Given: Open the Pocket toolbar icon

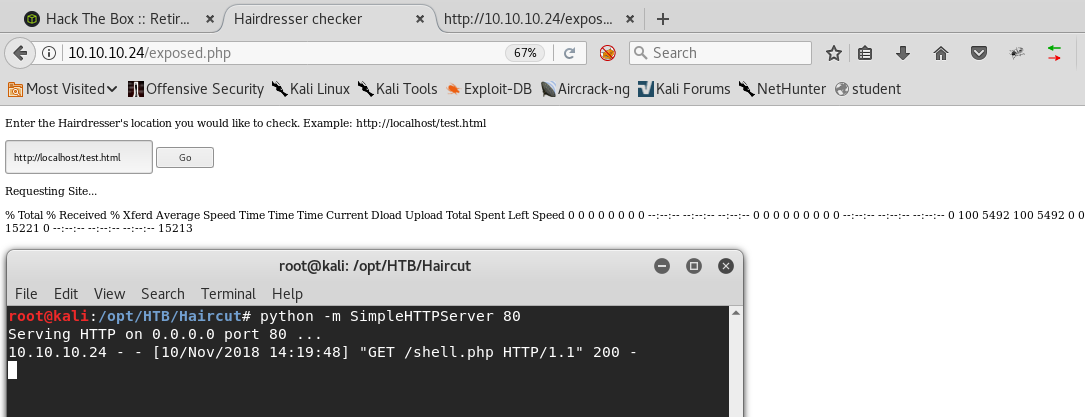Looking at the screenshot, I should (x=979, y=53).
